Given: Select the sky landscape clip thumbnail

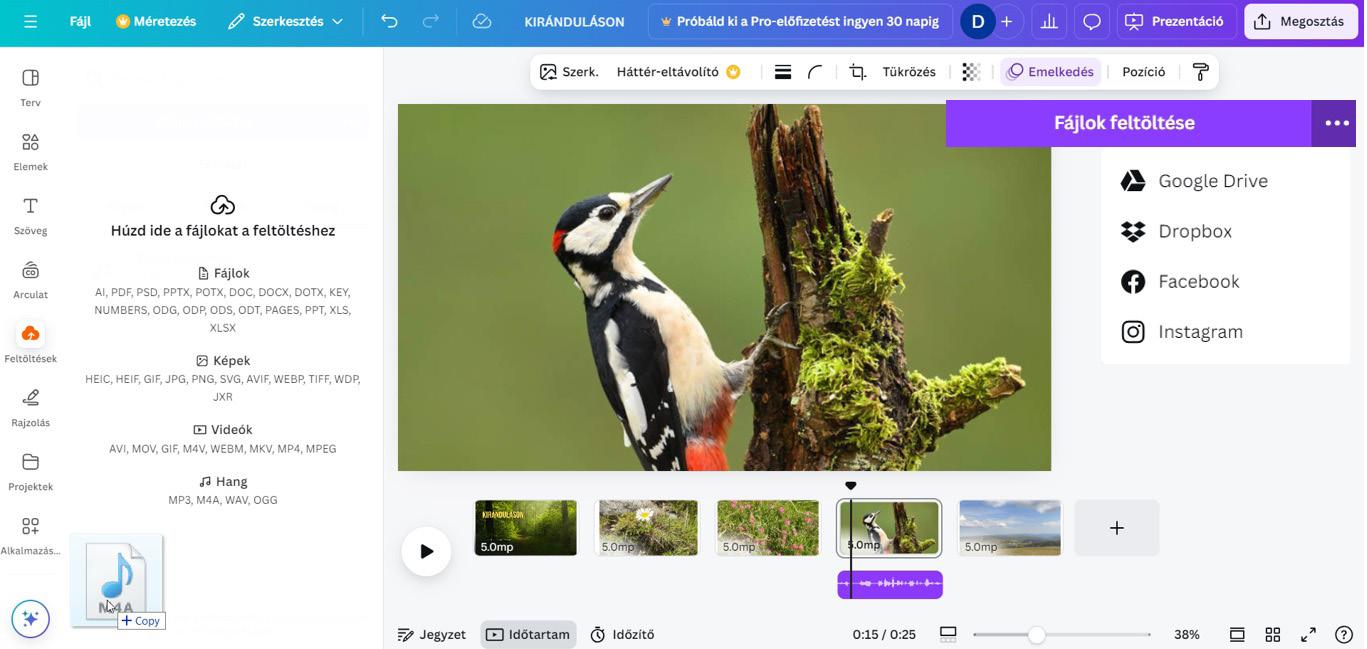Looking at the screenshot, I should click(x=1010, y=528).
